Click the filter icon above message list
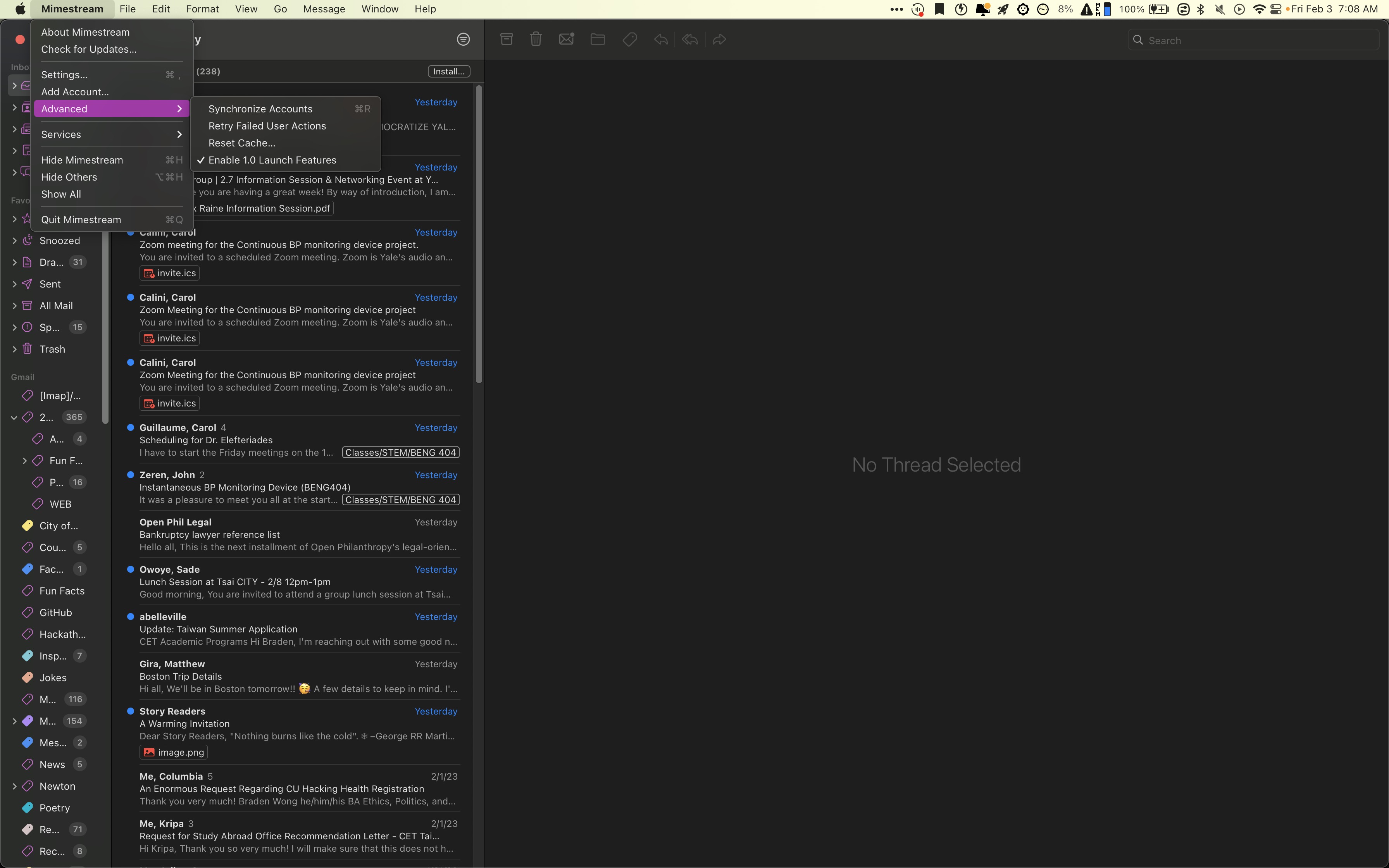 [x=463, y=39]
